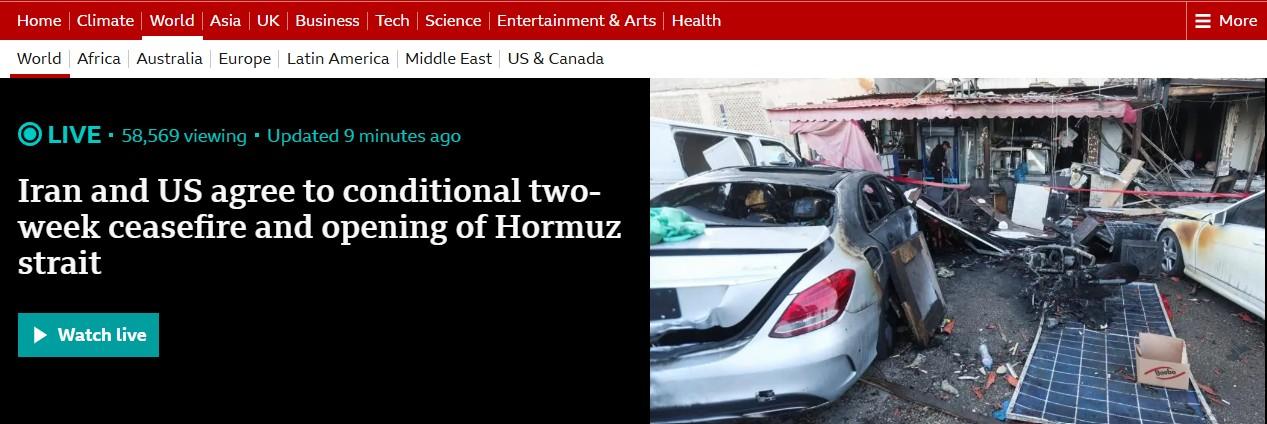Open Europe regional news
Image resolution: width=1267 pixels, height=424 pixels.
click(x=245, y=59)
